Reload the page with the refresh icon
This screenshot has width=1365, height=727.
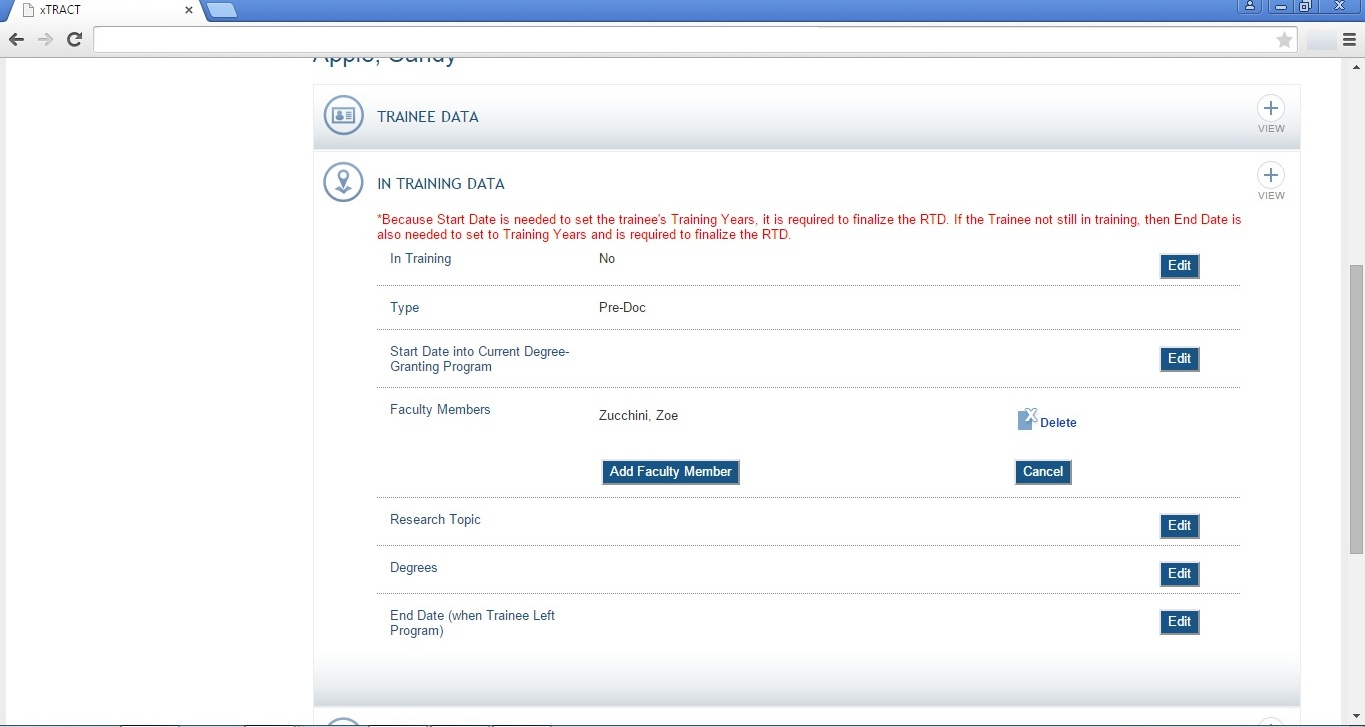click(x=74, y=40)
